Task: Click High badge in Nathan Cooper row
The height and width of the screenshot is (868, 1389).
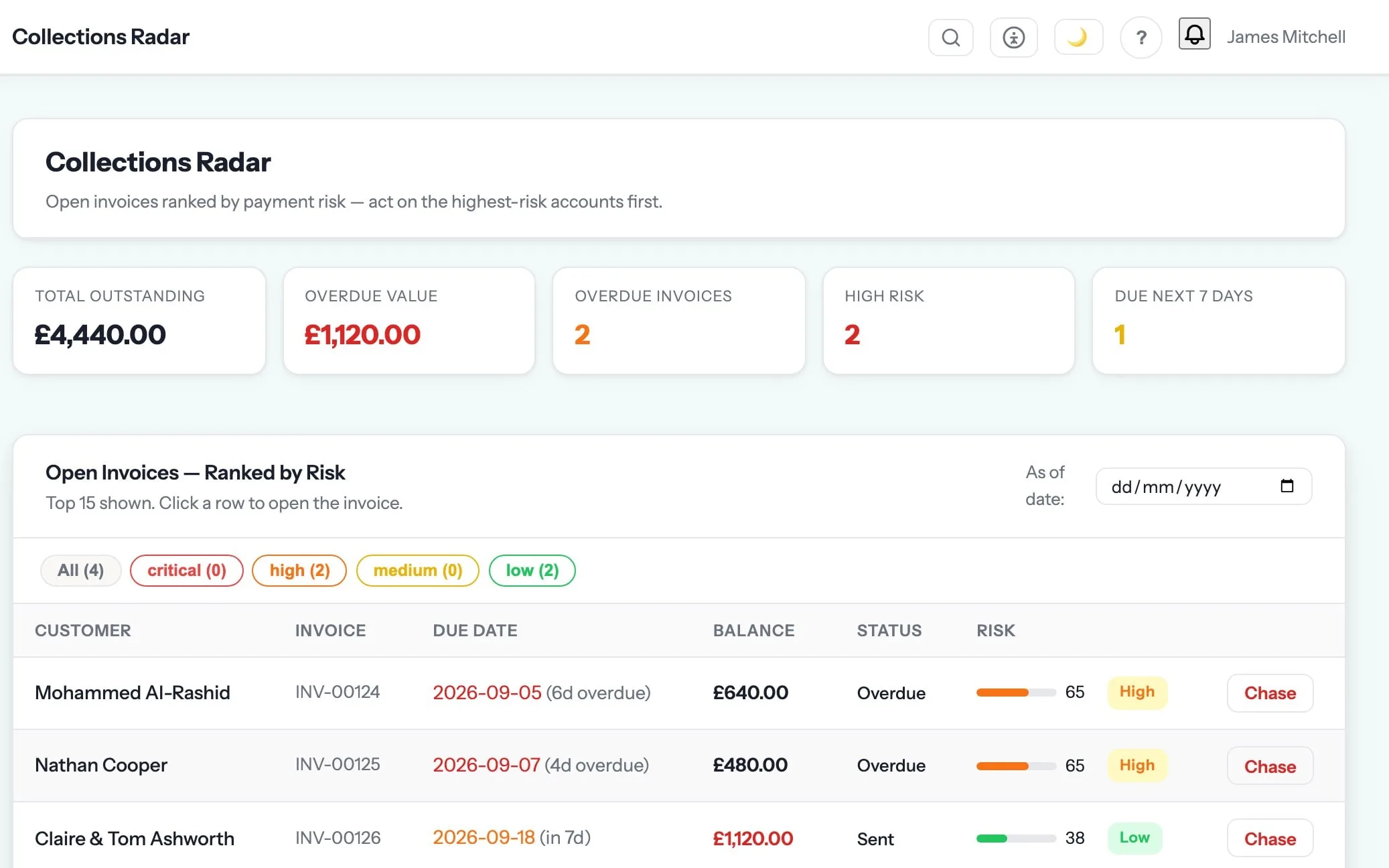Action: [1137, 765]
